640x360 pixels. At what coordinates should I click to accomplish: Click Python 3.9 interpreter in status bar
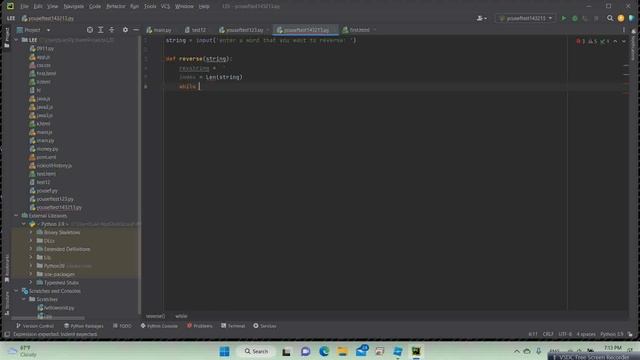tap(611, 334)
